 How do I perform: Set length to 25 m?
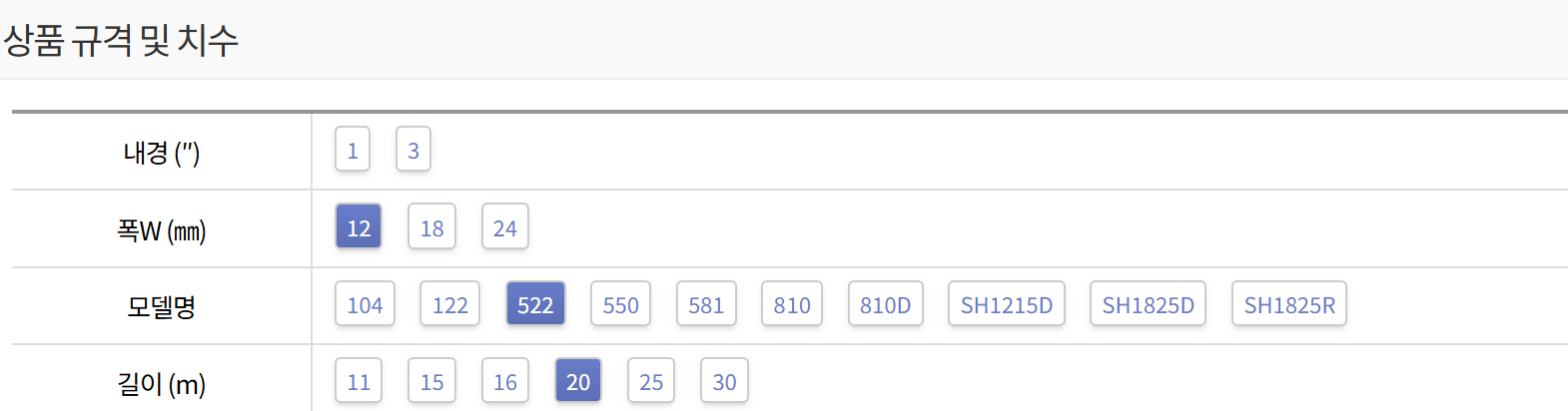click(651, 381)
